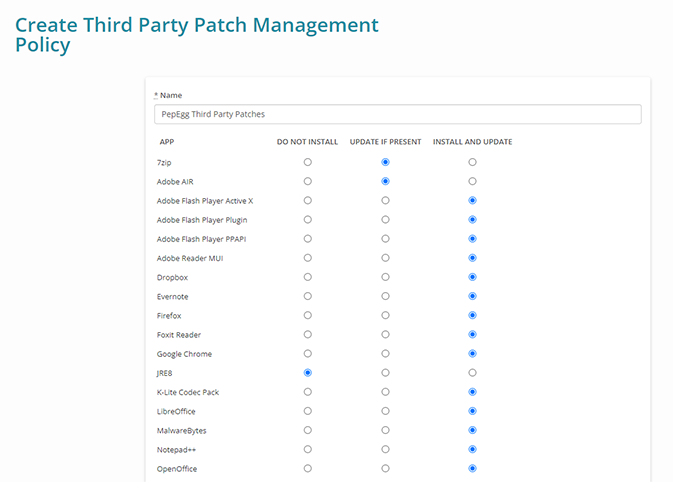The width and height of the screenshot is (673, 493).
Task: Set Google Chrome to Do Not Install
Action: pyautogui.click(x=308, y=354)
